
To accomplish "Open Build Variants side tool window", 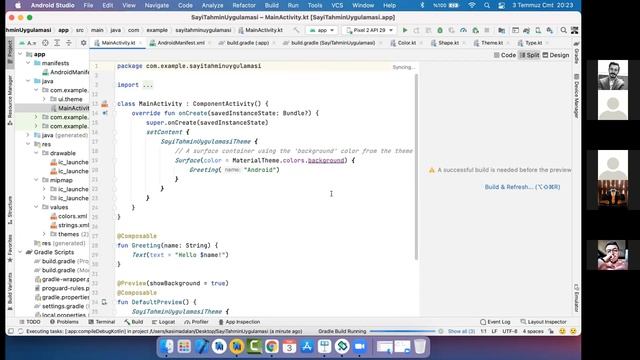I will click(10, 291).
